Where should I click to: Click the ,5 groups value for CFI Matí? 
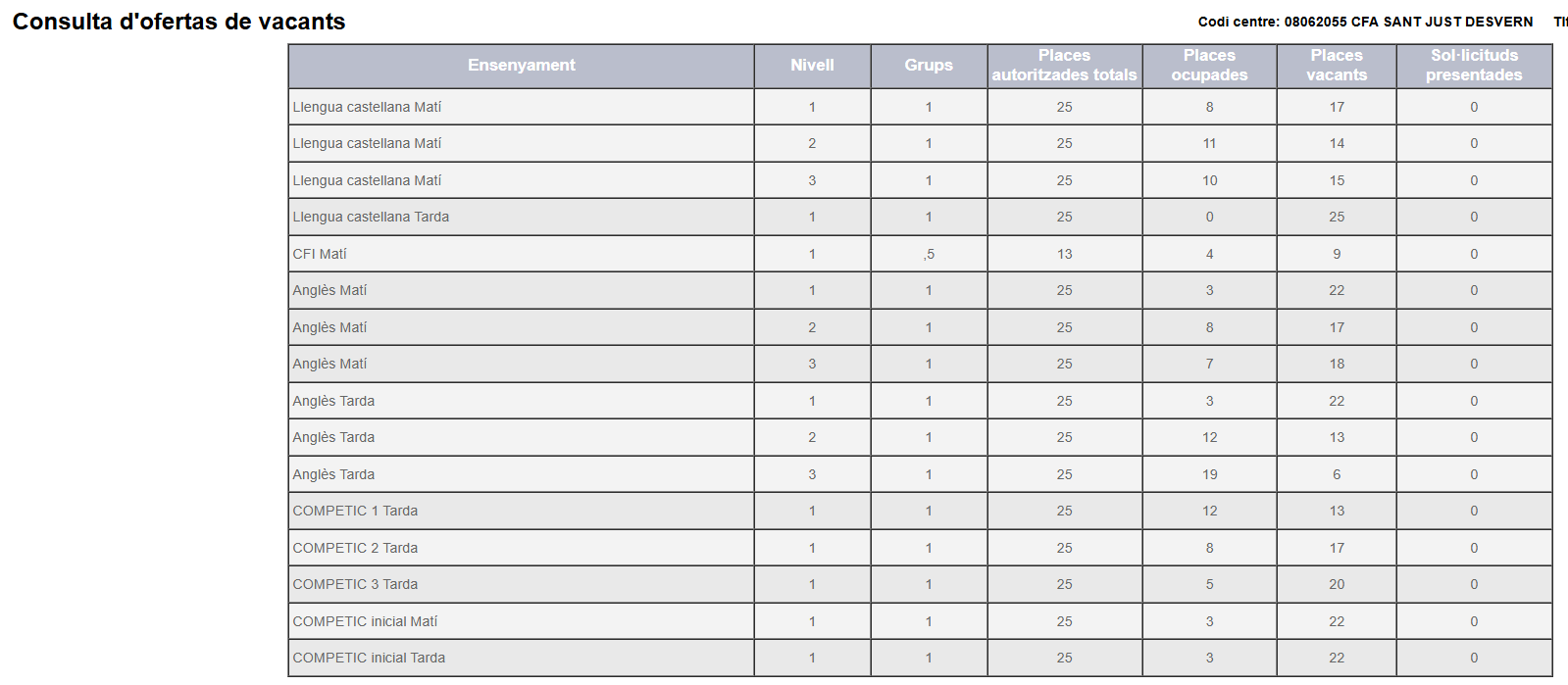(x=929, y=254)
